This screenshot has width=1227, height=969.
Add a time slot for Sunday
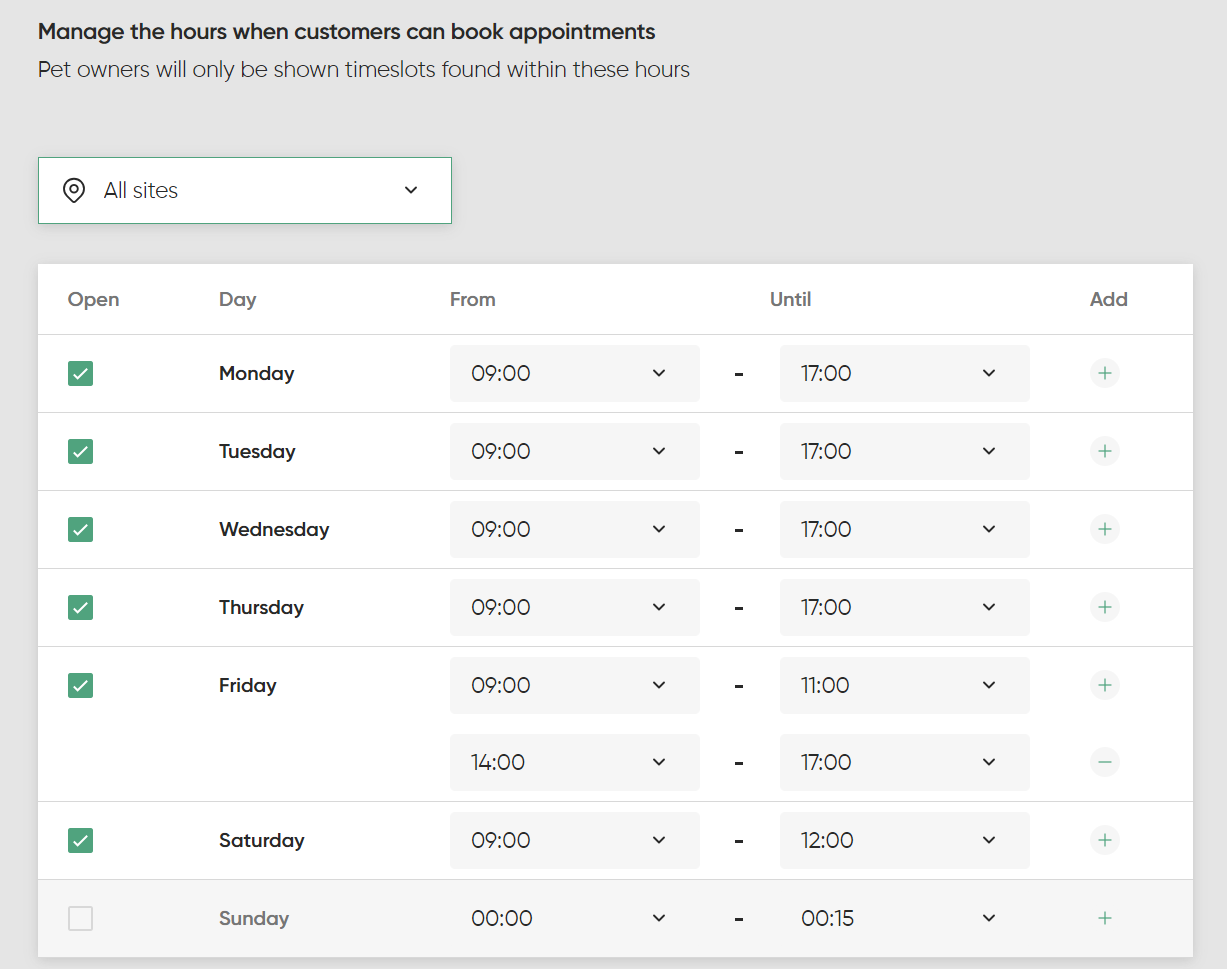(x=1104, y=919)
